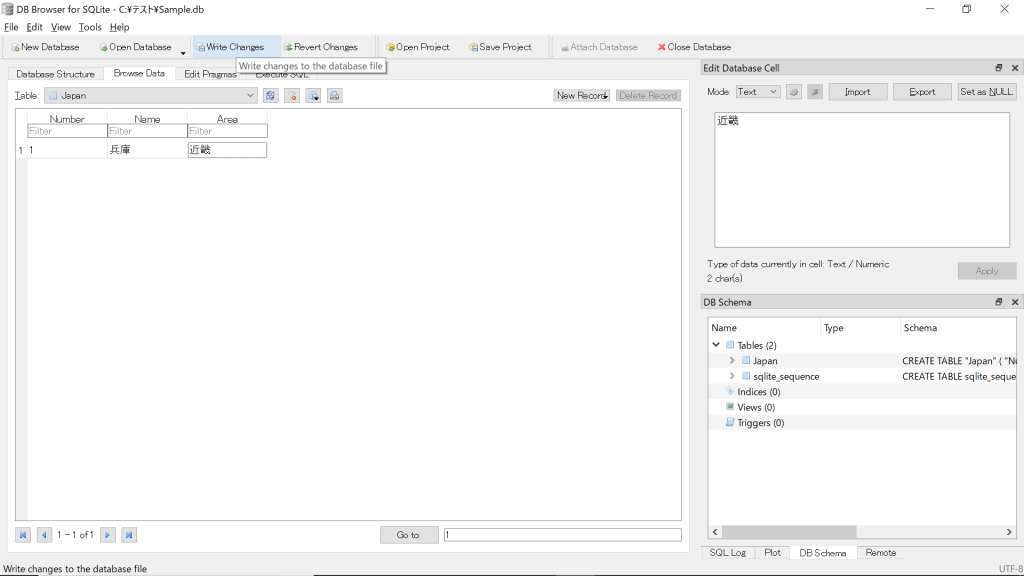Jump to the first record with navigation icon
1024x576 pixels.
coord(23,535)
